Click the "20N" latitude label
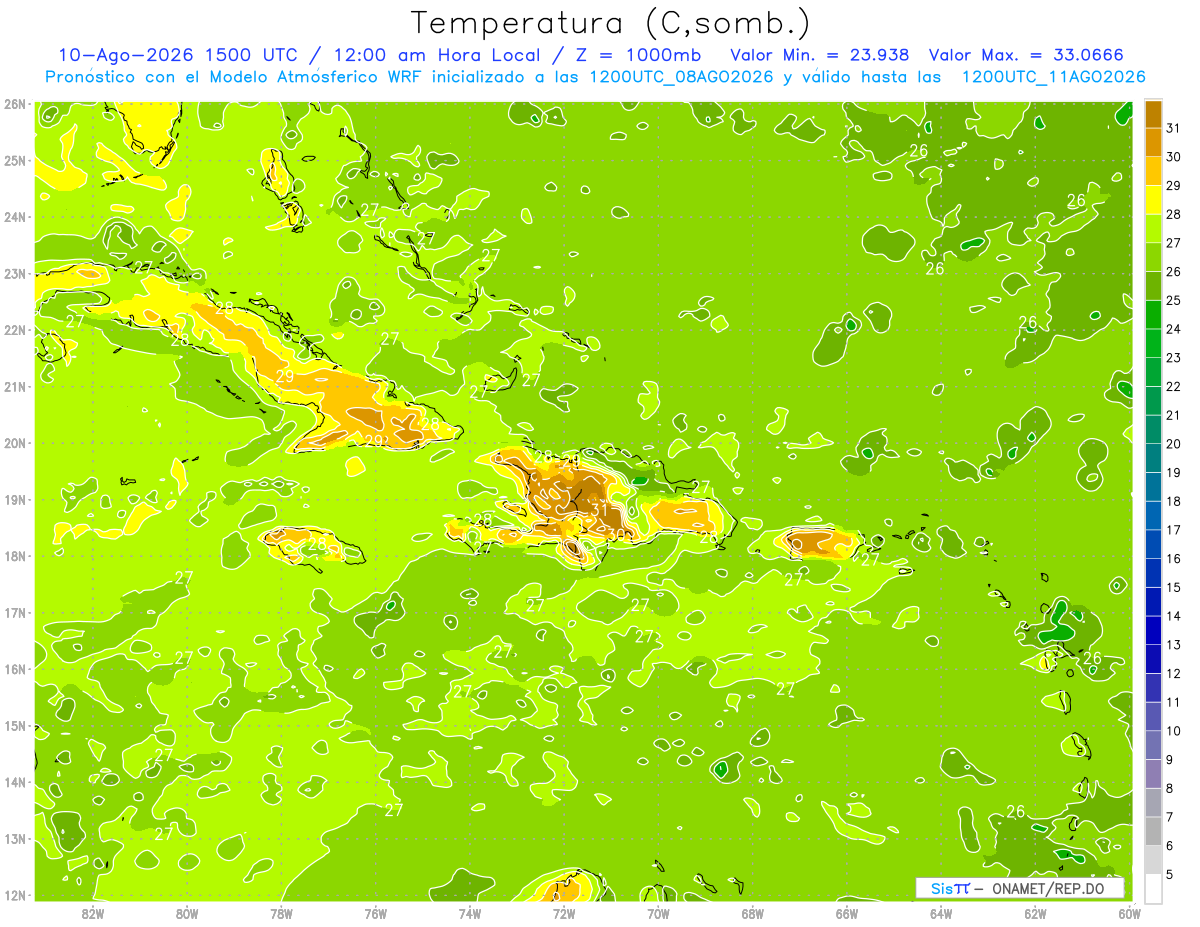This screenshot has height=927, width=1200. [15, 443]
